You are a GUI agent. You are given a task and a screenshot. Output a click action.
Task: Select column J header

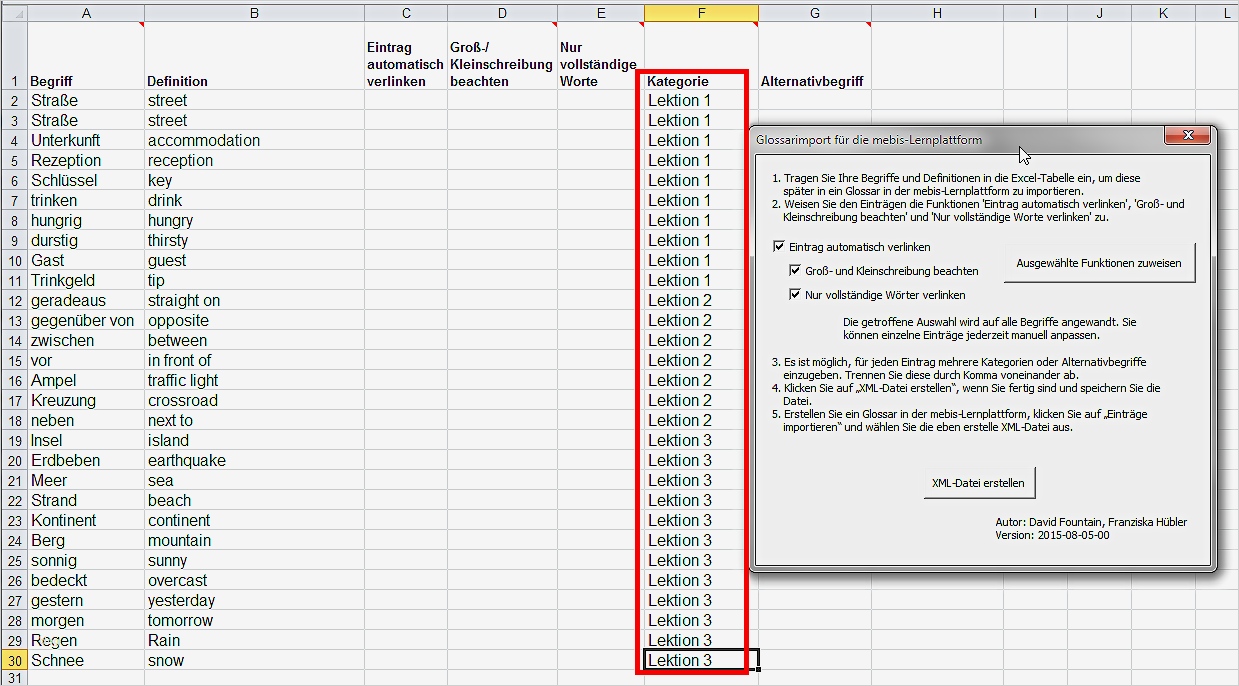tap(1099, 13)
